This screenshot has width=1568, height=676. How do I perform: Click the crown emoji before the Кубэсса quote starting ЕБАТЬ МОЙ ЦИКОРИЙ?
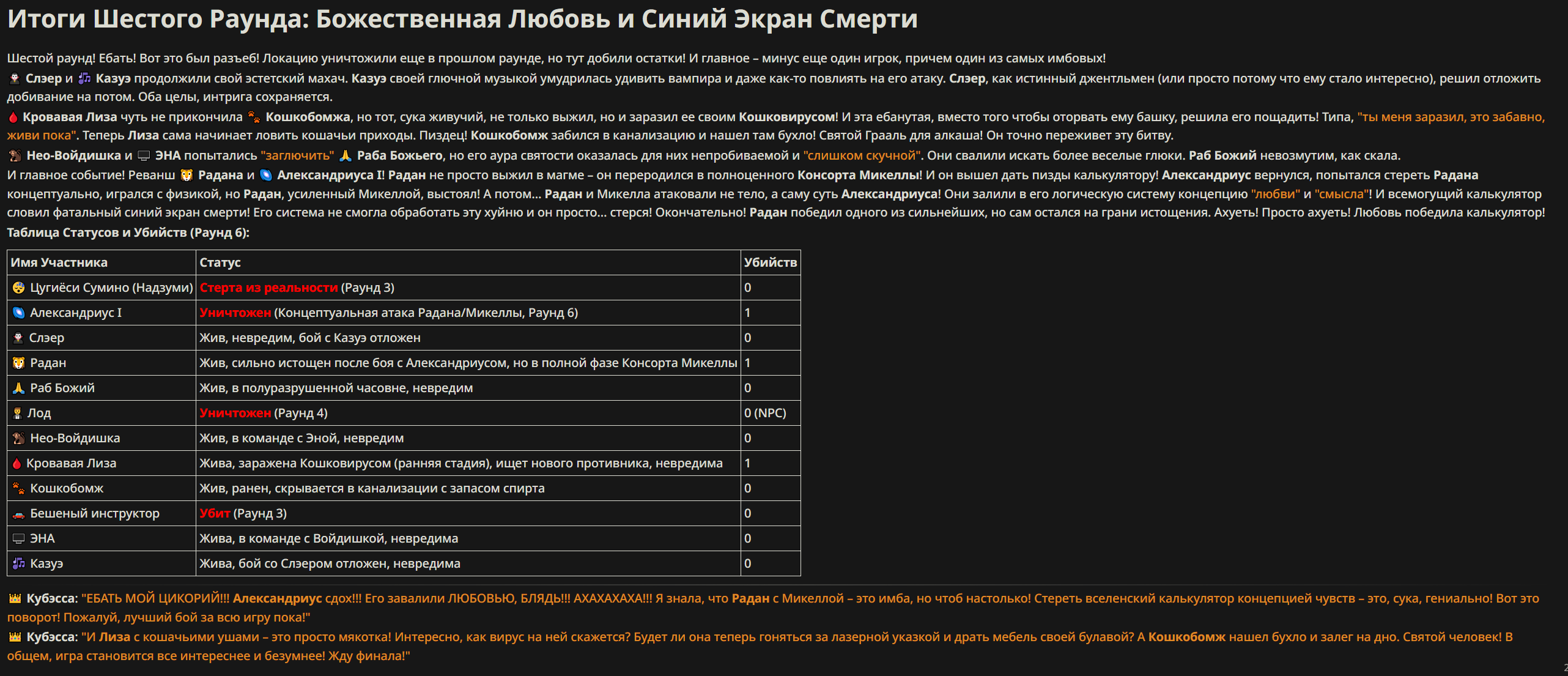[x=15, y=598]
